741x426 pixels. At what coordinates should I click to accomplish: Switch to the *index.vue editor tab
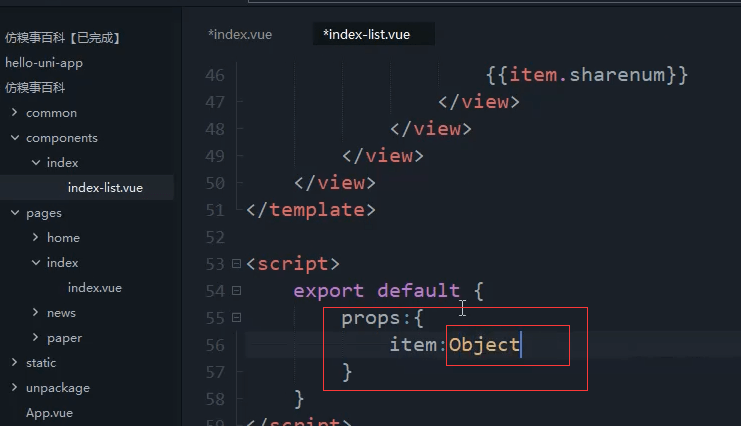coord(240,35)
